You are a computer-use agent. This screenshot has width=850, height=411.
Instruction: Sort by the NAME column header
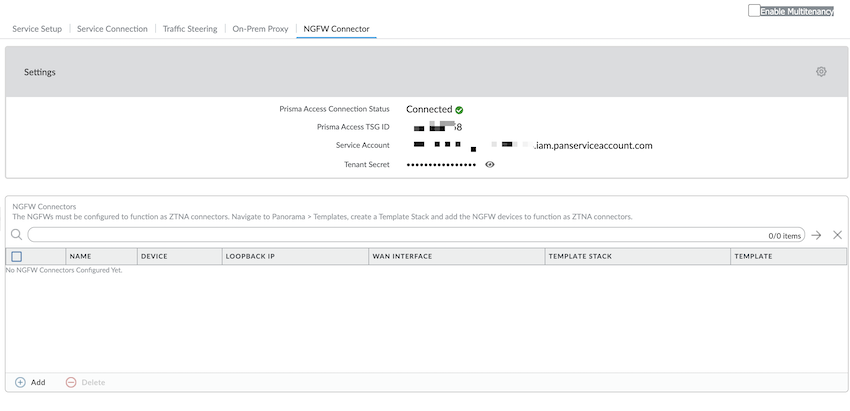[x=101, y=256]
